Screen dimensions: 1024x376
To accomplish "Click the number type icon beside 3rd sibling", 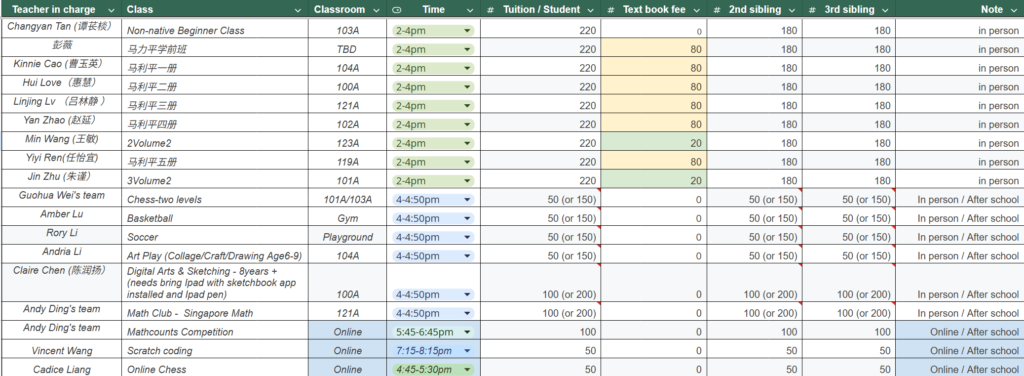I will 812,10.
